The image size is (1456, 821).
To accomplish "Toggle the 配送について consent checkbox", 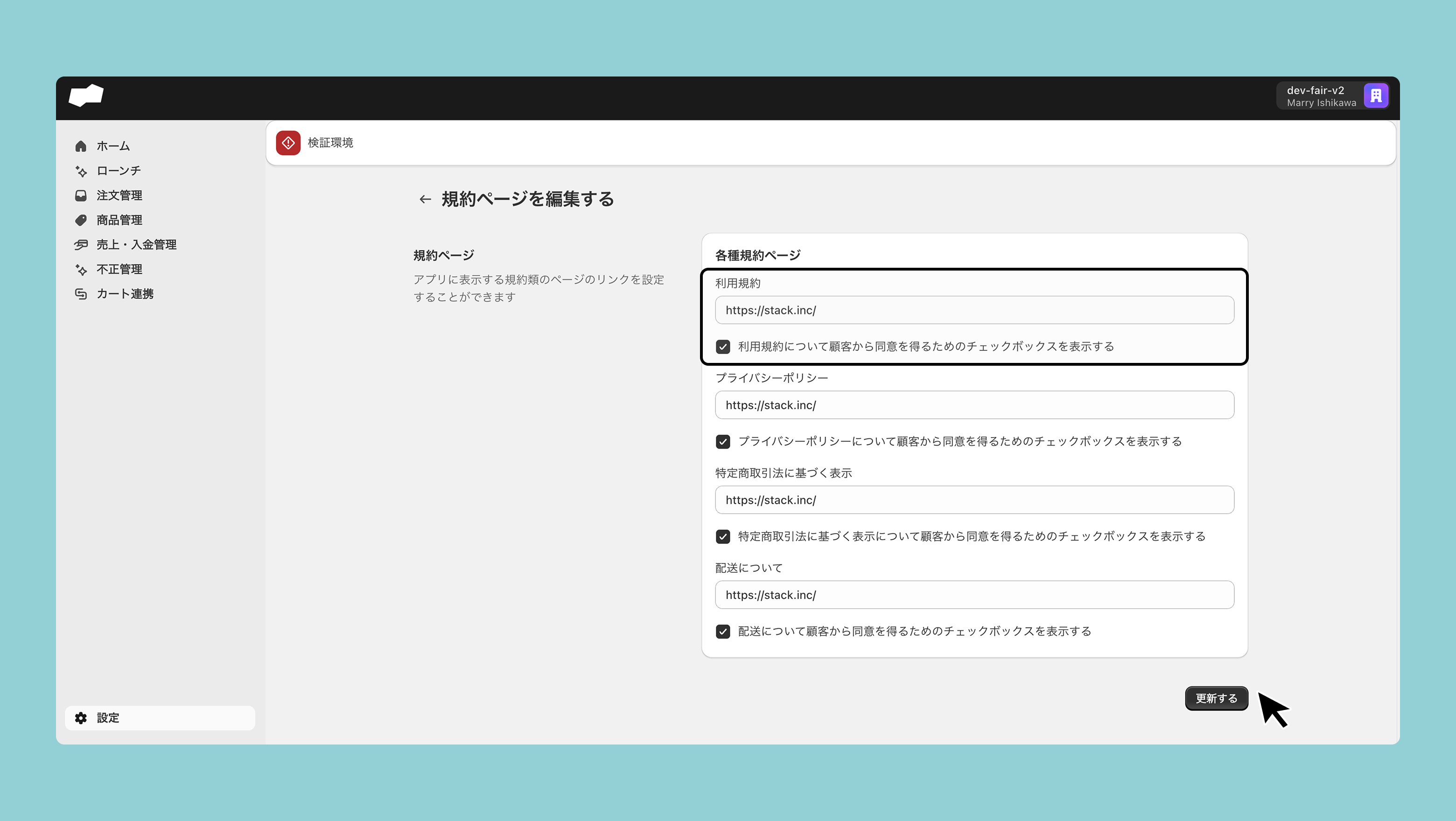I will click(723, 631).
